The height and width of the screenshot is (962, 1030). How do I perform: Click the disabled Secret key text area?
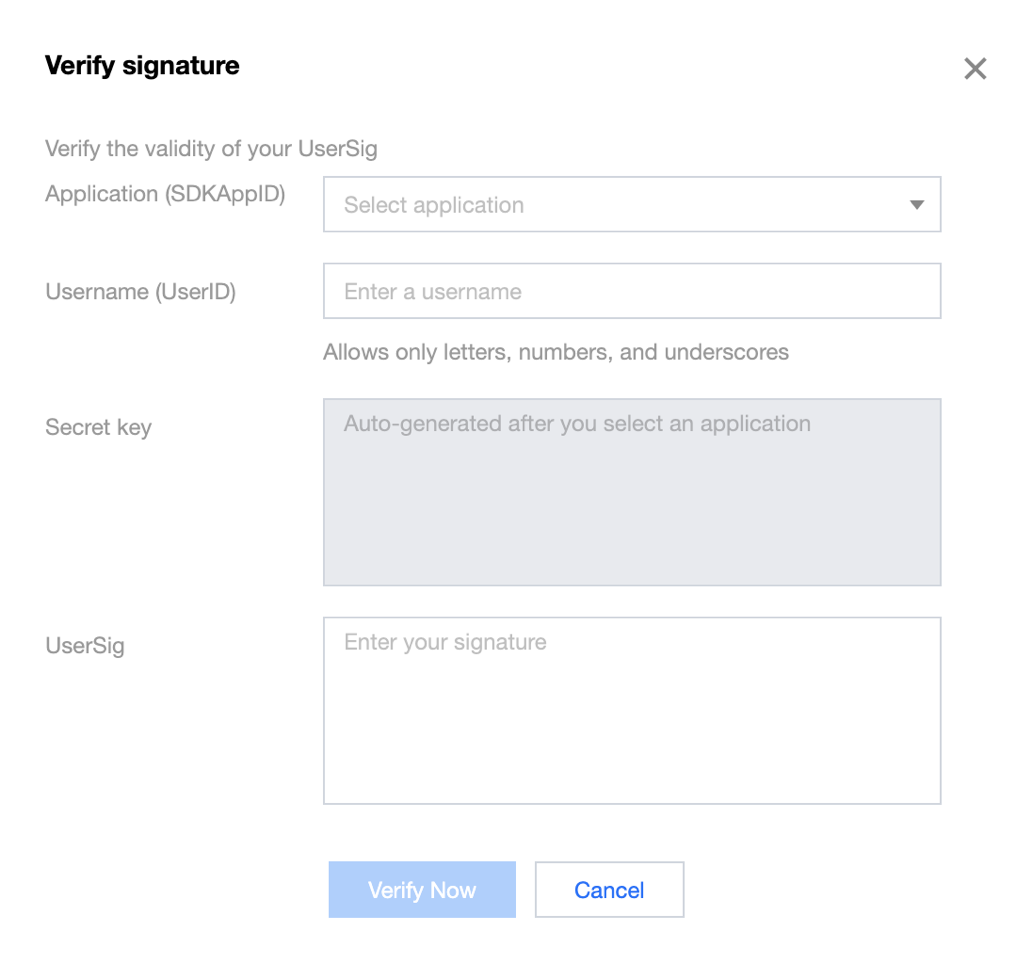coord(631,510)
